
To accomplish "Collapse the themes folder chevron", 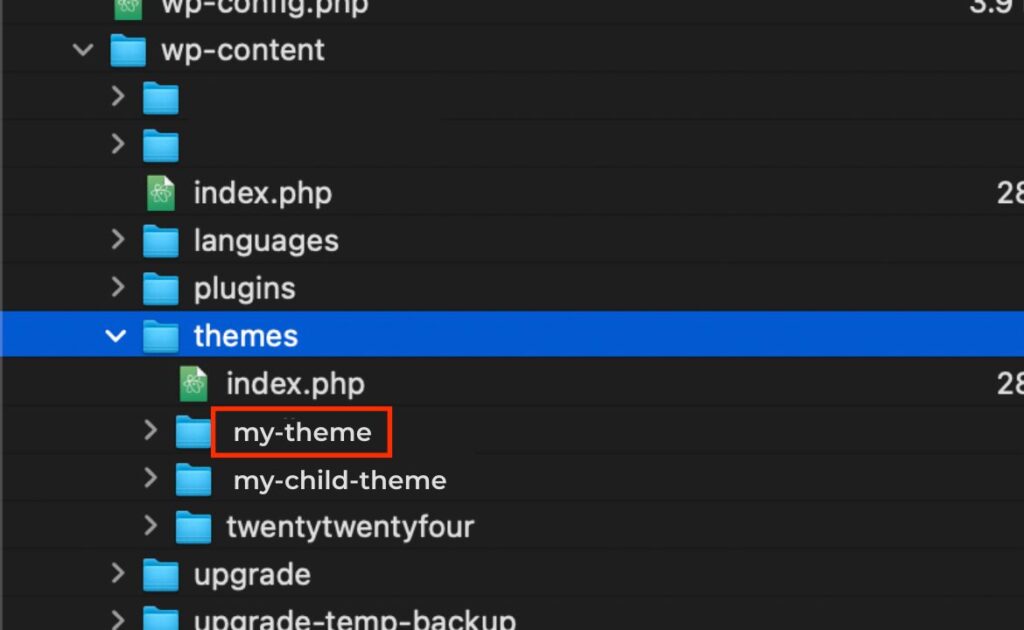I will click(117, 336).
